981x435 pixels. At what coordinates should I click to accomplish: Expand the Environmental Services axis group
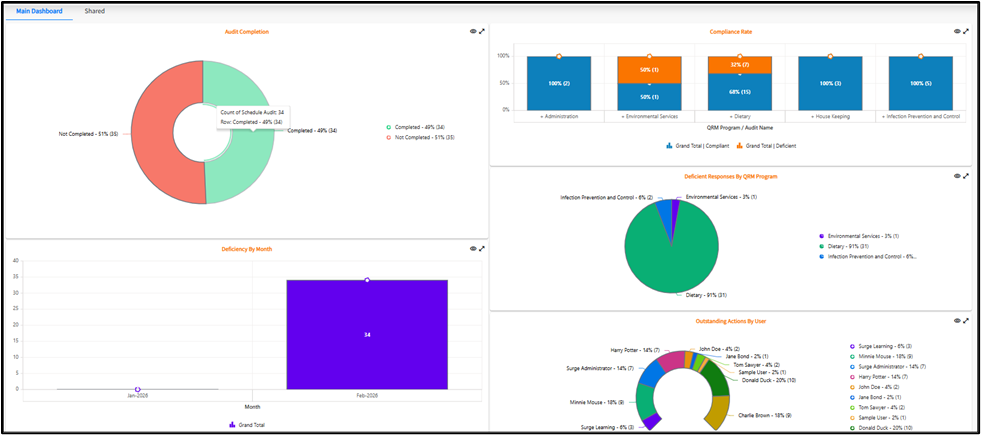point(649,117)
